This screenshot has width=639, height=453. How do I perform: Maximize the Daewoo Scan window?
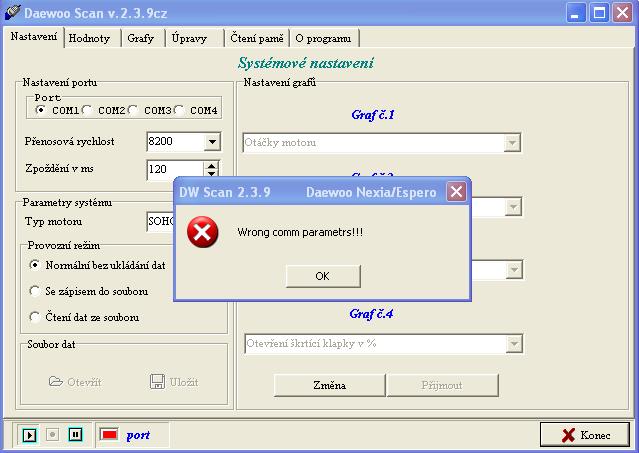click(x=599, y=13)
